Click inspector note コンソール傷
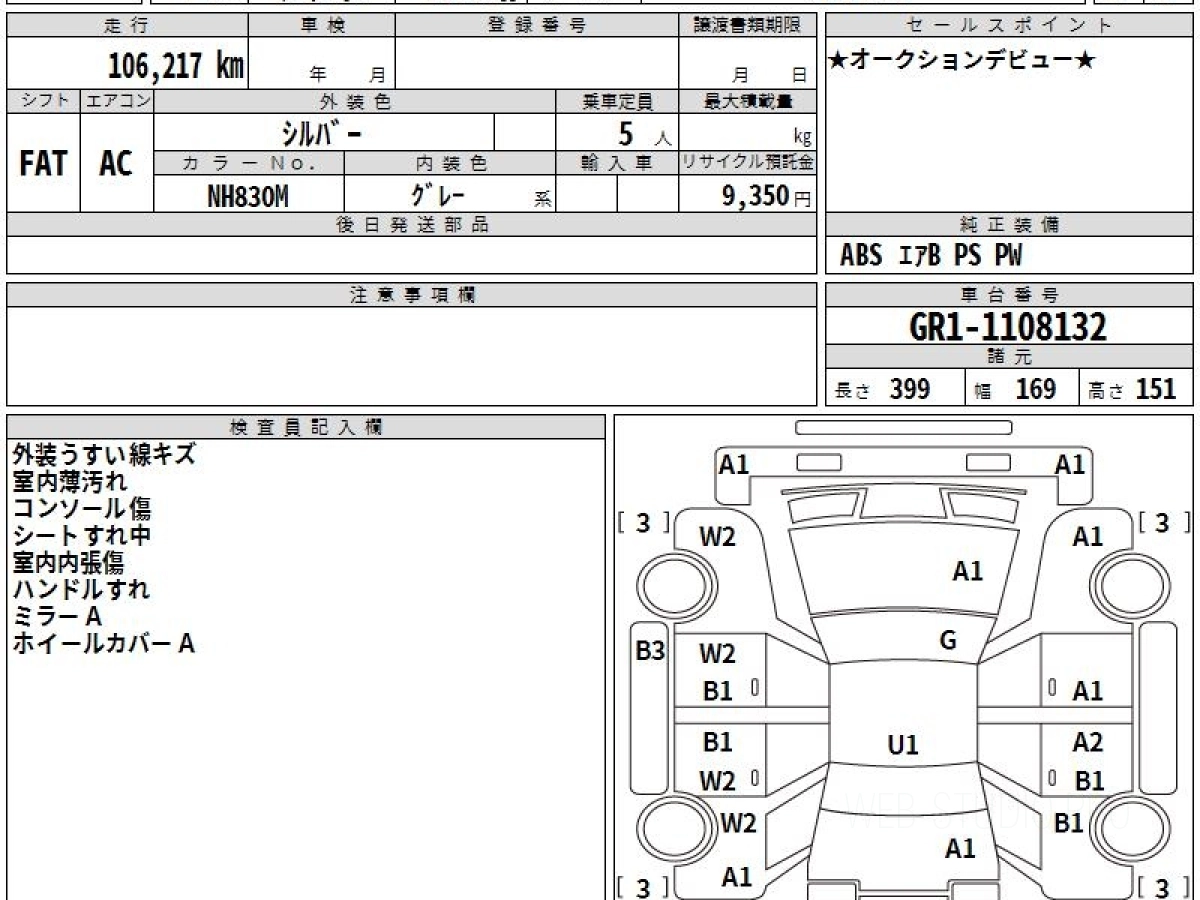The width and height of the screenshot is (1200, 900). click(x=82, y=508)
